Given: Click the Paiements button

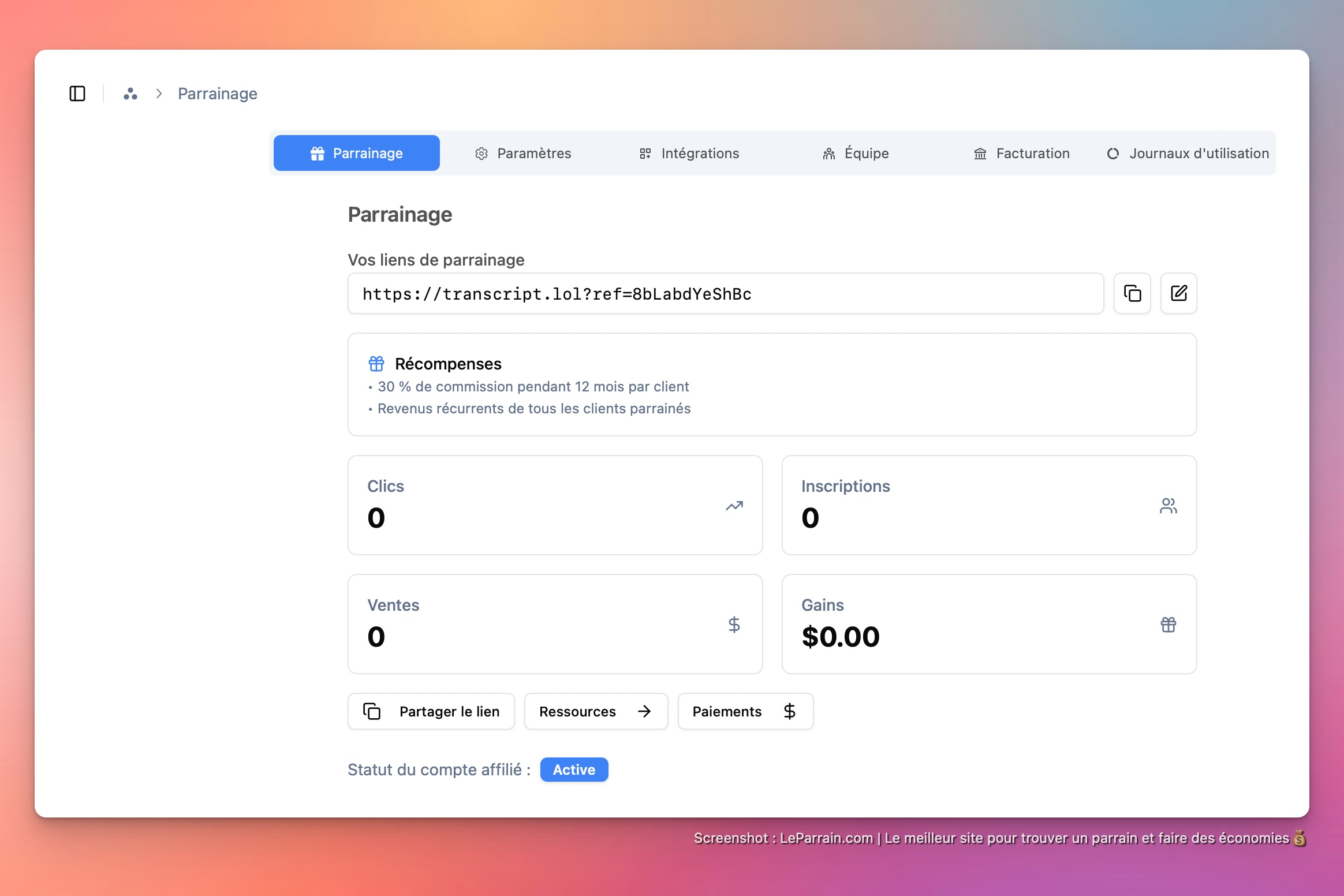Looking at the screenshot, I should pos(745,711).
